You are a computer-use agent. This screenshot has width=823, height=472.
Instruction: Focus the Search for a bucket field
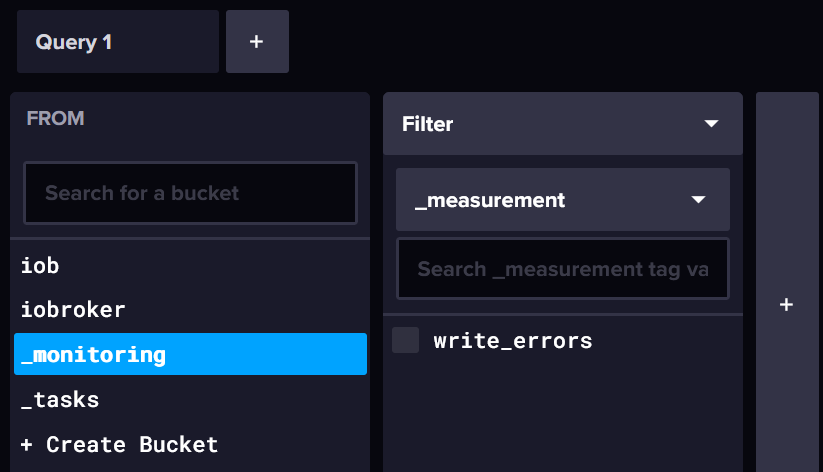pos(191,193)
